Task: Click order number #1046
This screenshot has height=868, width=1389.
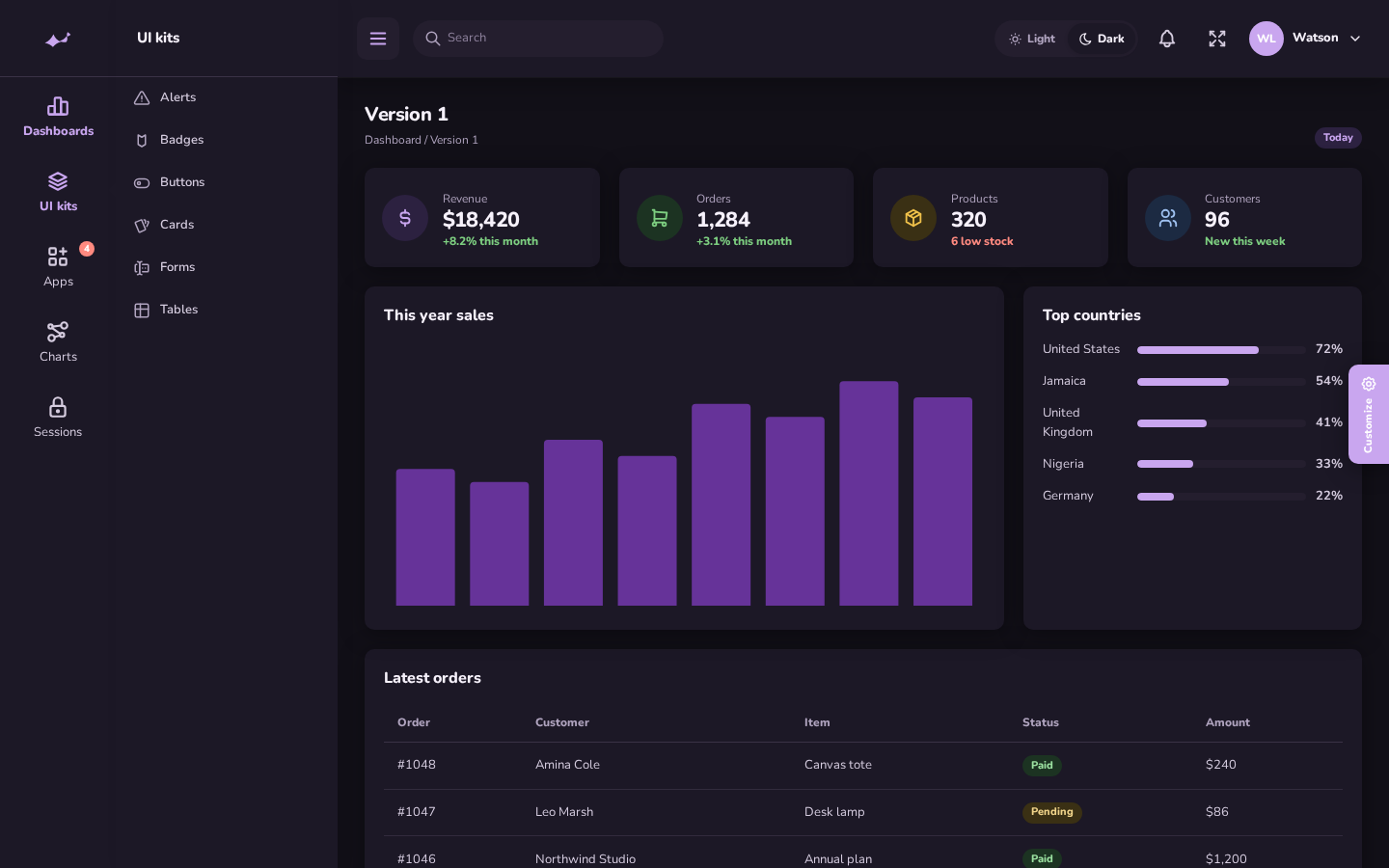Action: [x=417, y=859]
